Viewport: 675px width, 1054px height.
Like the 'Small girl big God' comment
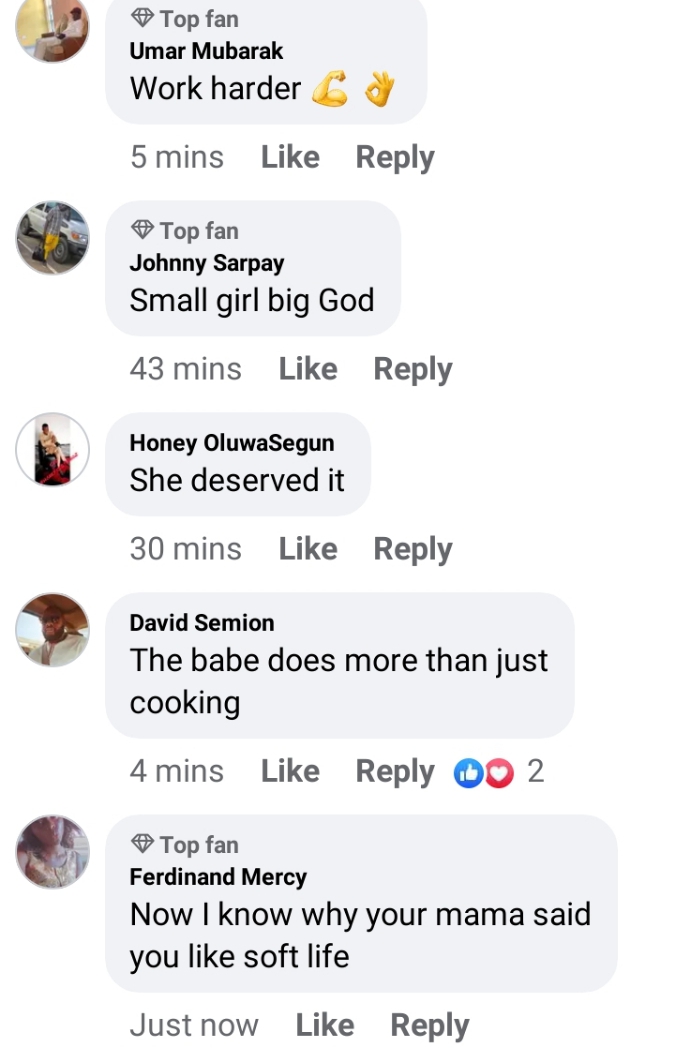point(308,369)
